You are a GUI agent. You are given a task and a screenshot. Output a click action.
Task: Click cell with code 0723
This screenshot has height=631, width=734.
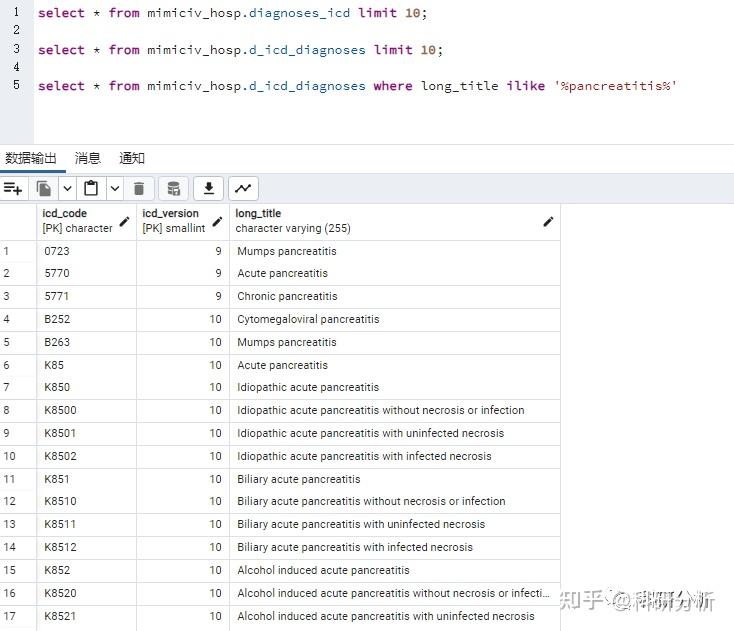(86, 251)
